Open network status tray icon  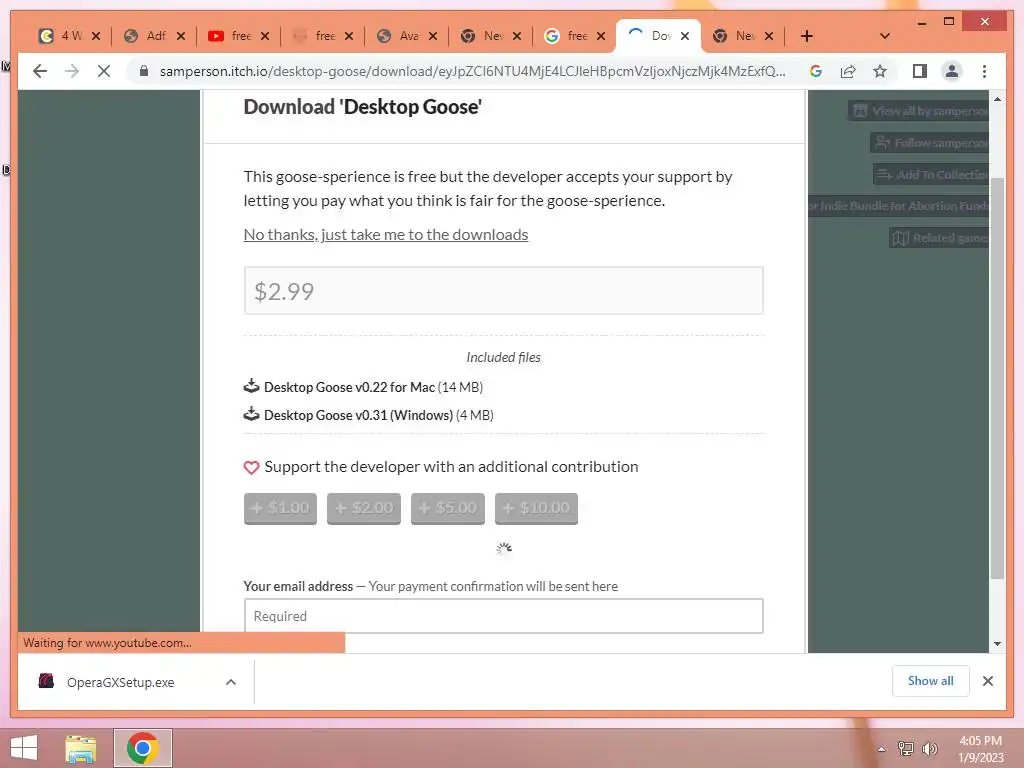point(905,749)
